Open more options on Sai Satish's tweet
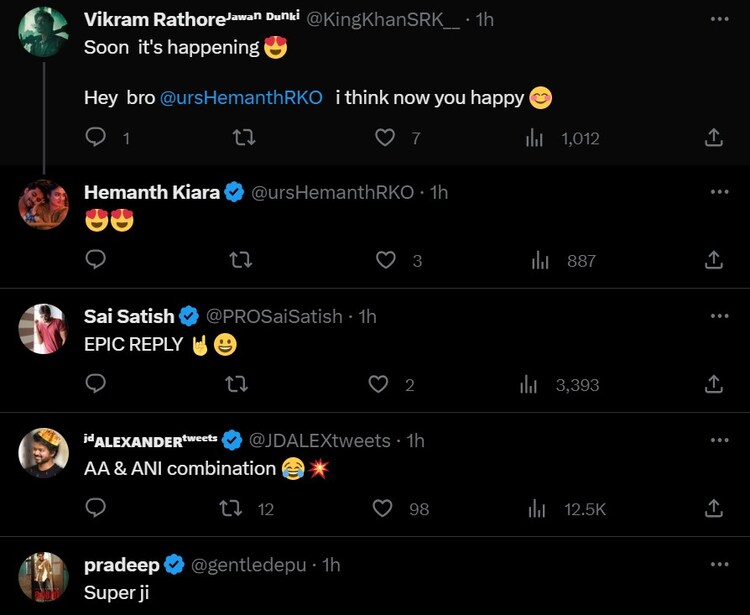750x615 pixels. pyautogui.click(x=719, y=316)
